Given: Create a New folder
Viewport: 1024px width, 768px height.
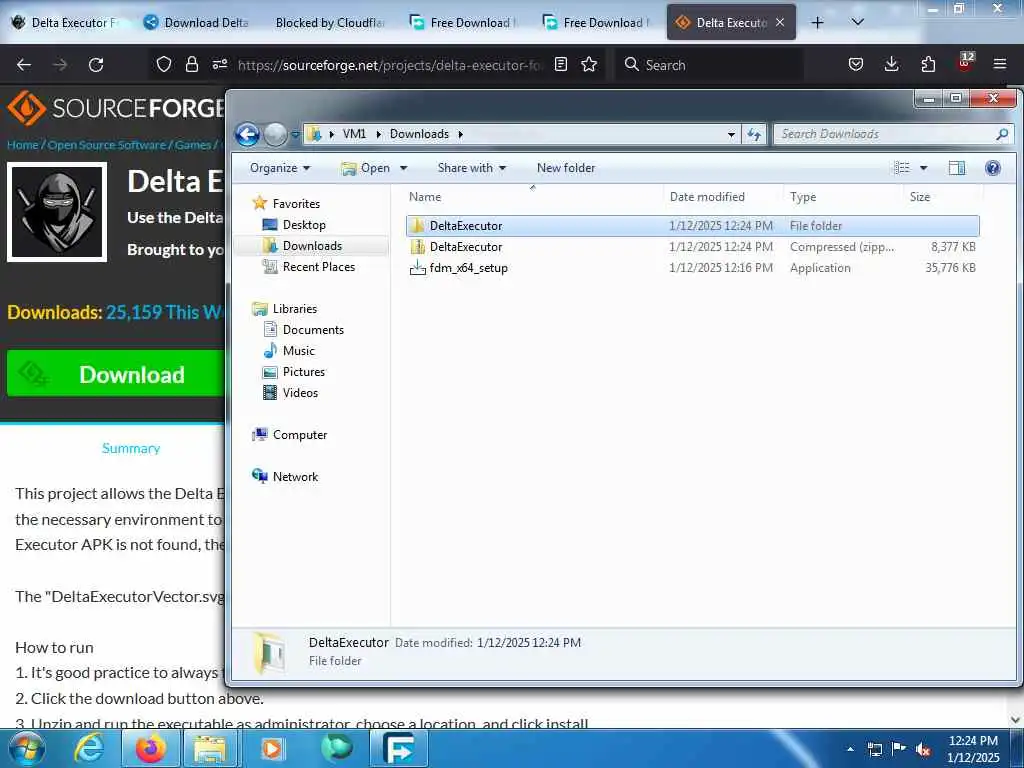Looking at the screenshot, I should point(566,168).
